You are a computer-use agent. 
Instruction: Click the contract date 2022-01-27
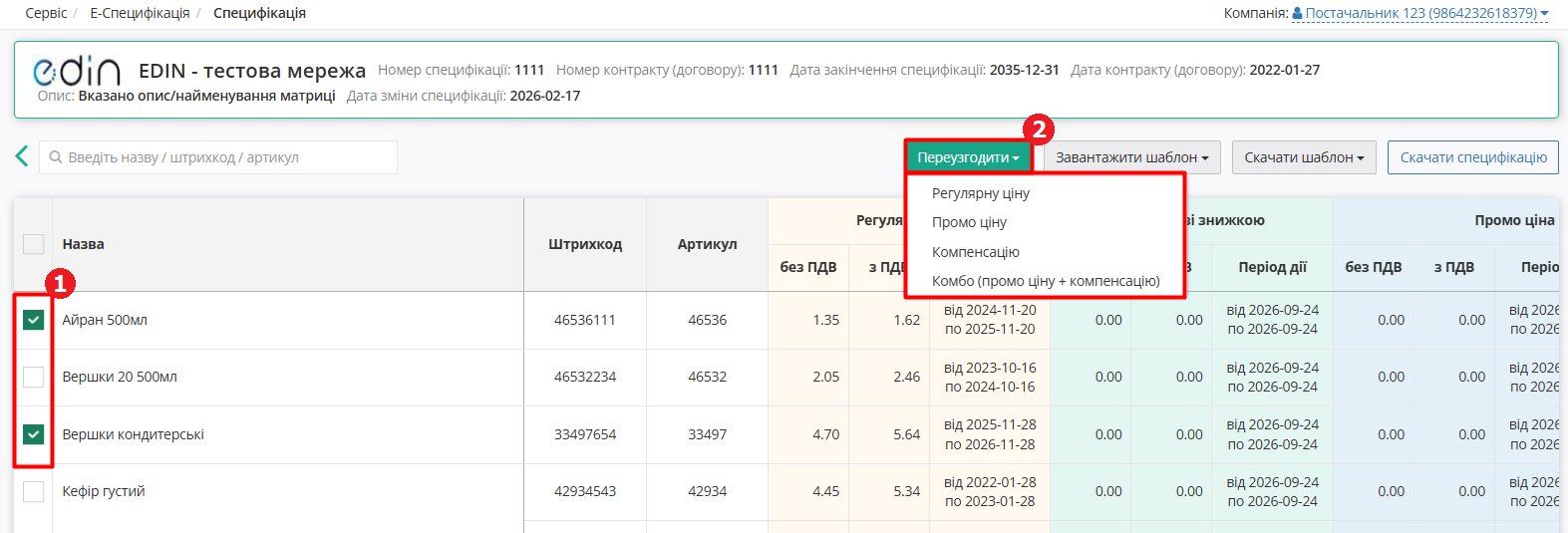pos(1284,70)
